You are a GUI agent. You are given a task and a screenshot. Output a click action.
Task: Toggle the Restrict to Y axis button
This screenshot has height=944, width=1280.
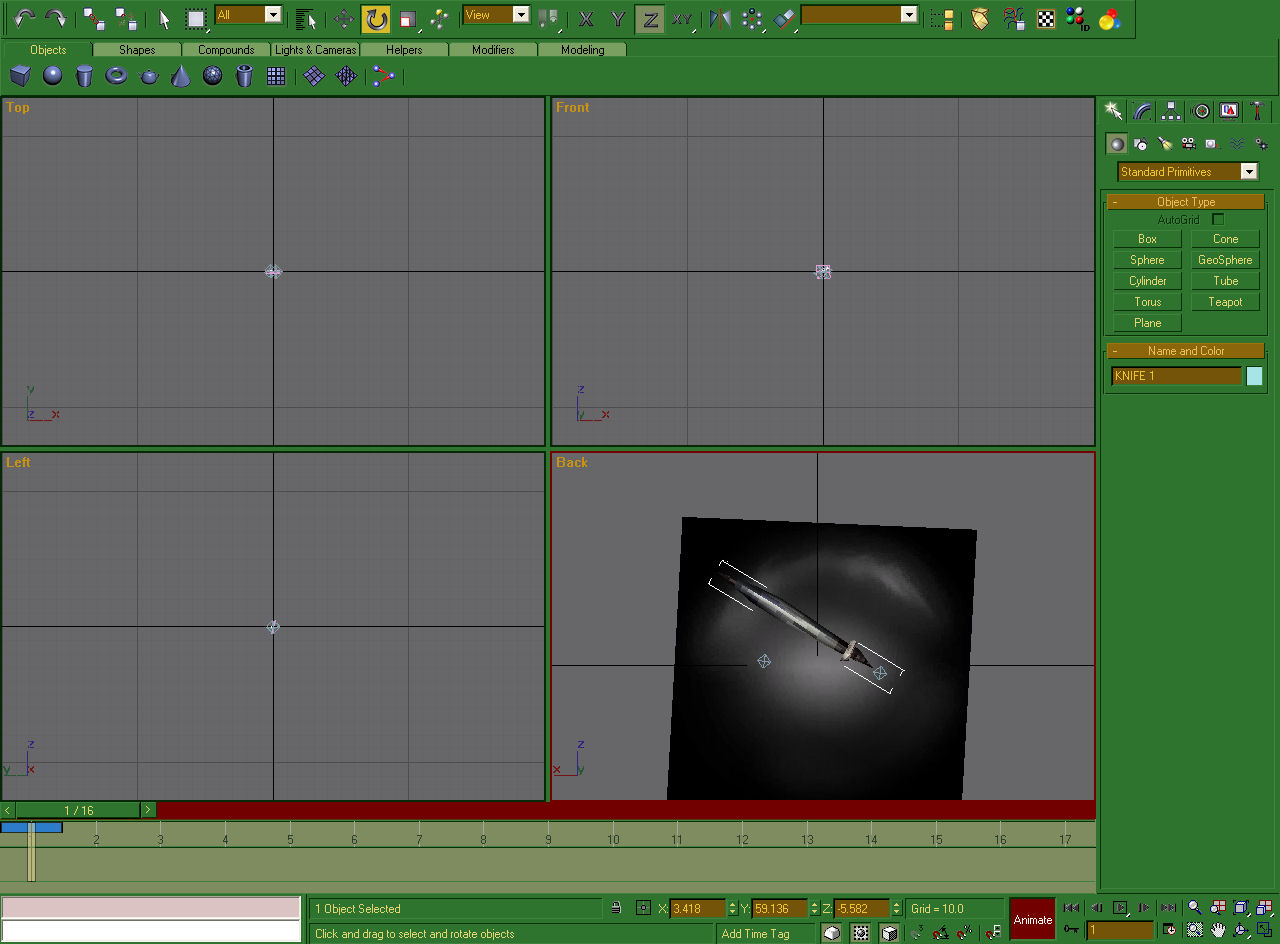618,18
